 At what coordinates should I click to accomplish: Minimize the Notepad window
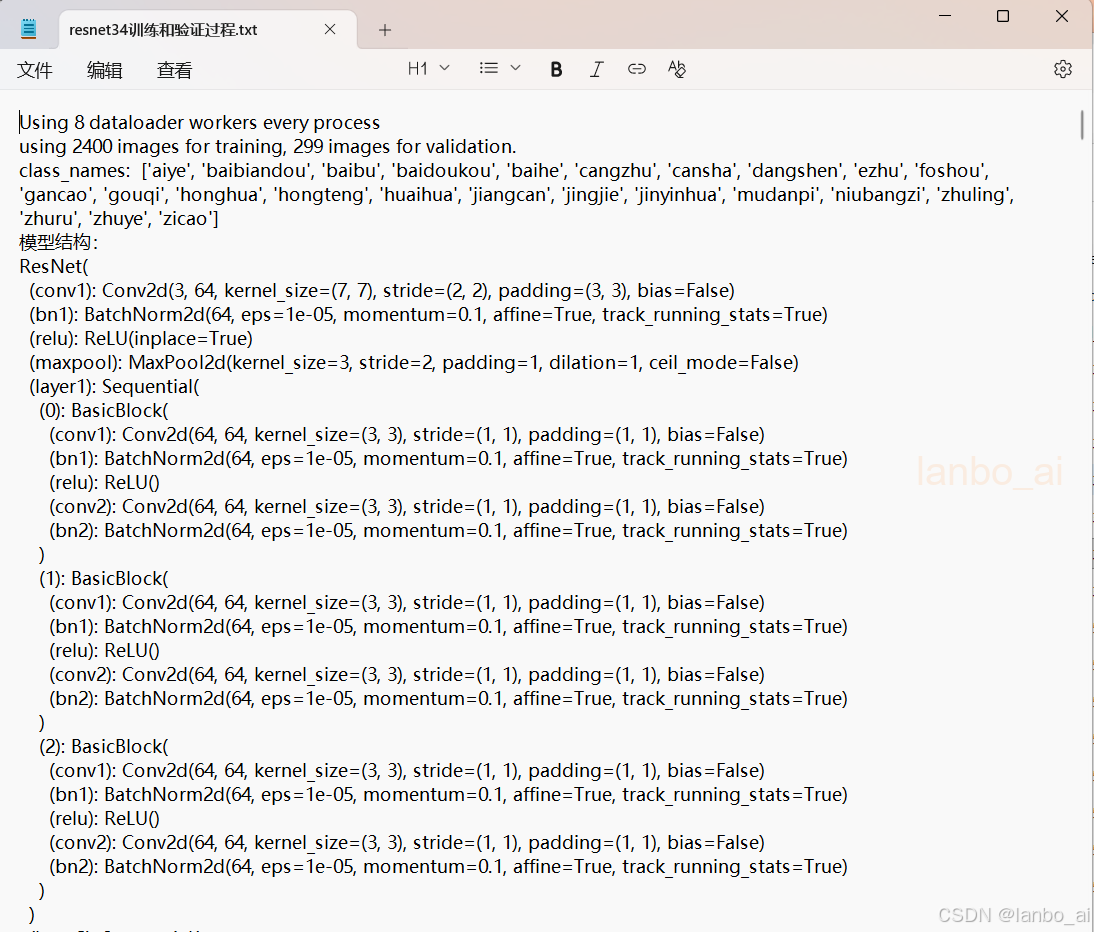click(945, 15)
